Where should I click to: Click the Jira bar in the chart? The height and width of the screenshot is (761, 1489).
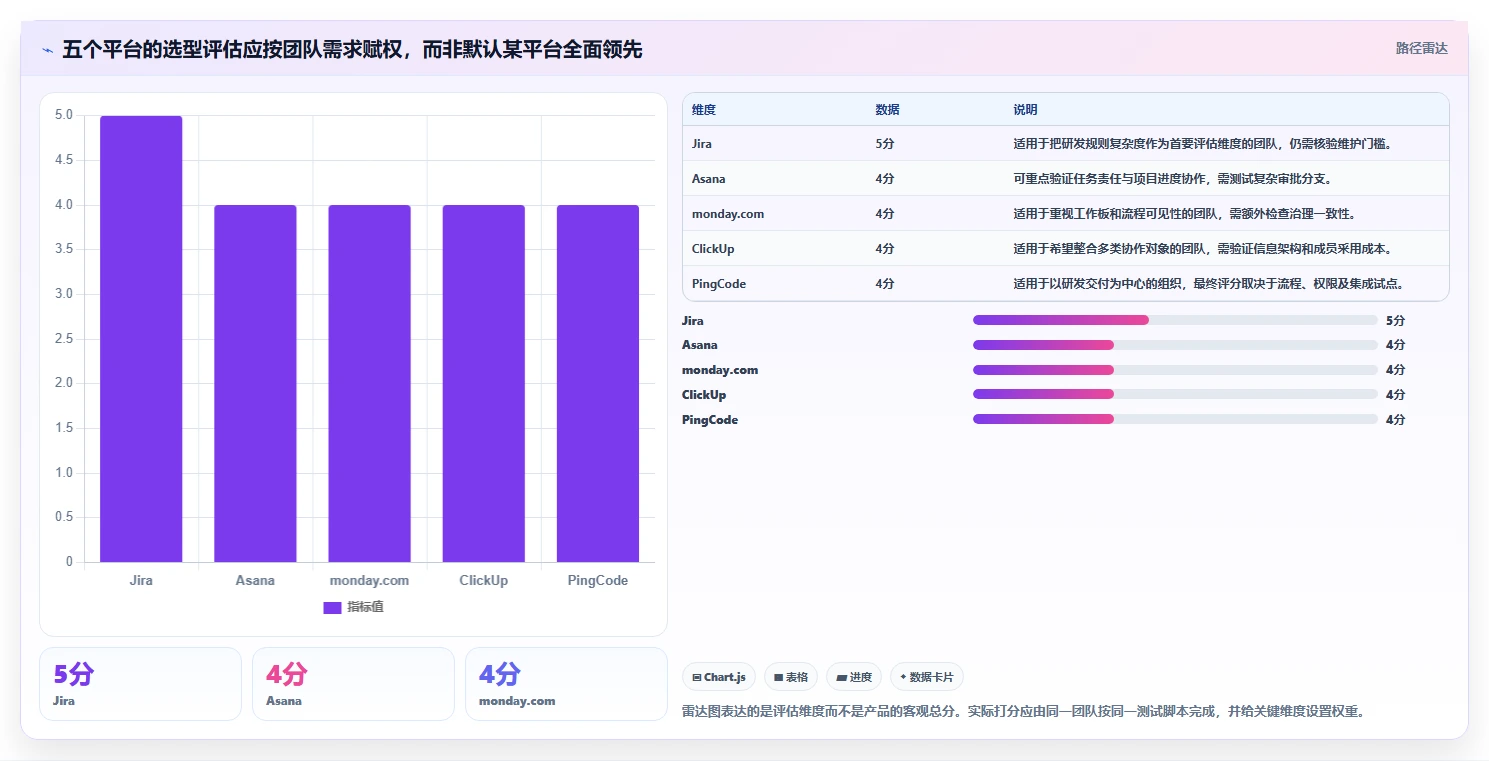(141, 339)
